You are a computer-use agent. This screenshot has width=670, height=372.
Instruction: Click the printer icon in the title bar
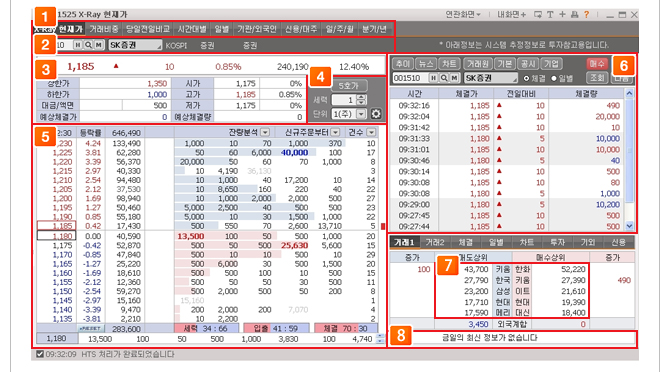[x=575, y=15]
